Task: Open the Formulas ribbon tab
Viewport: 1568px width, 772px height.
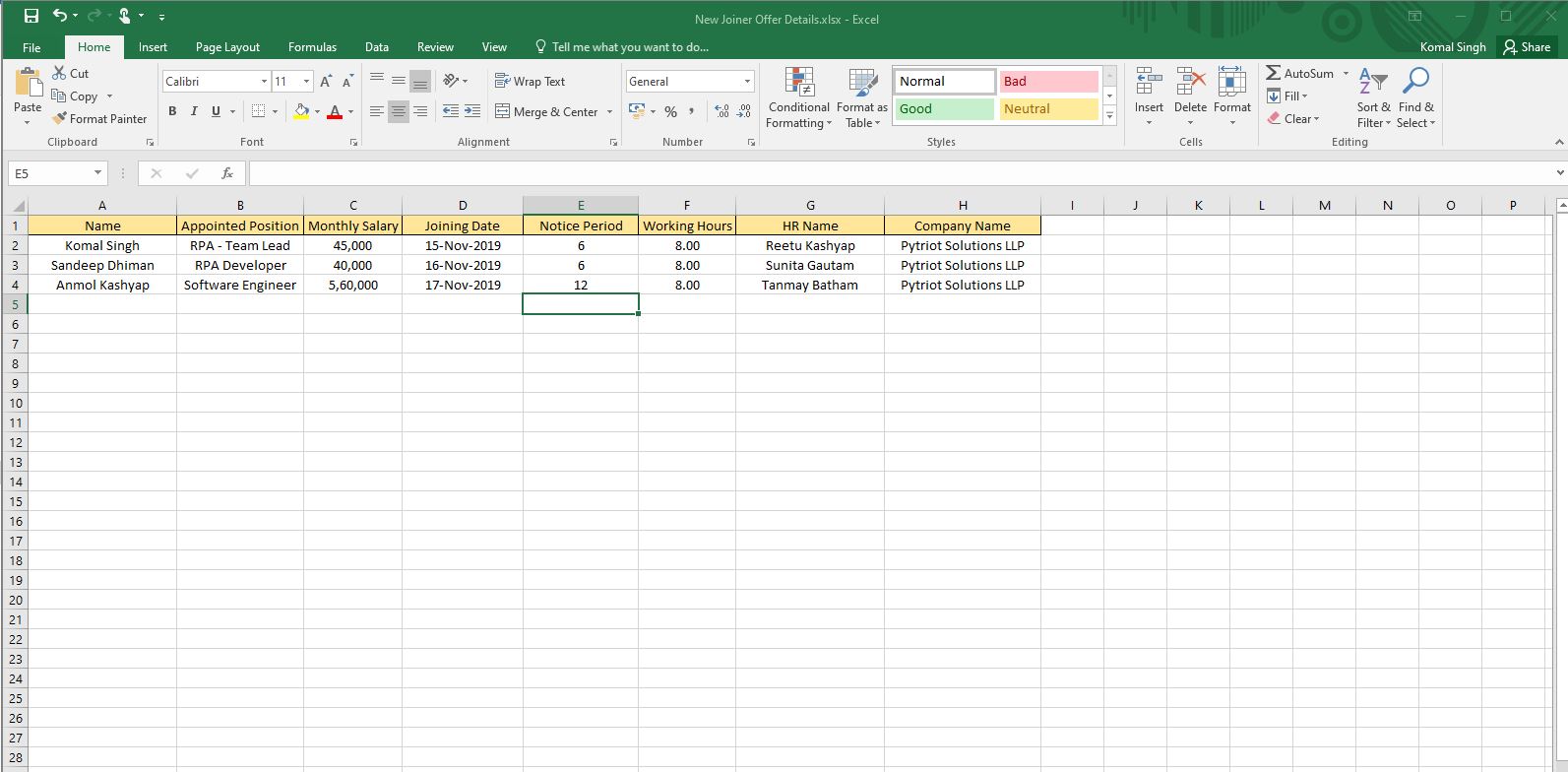Action: click(x=312, y=47)
